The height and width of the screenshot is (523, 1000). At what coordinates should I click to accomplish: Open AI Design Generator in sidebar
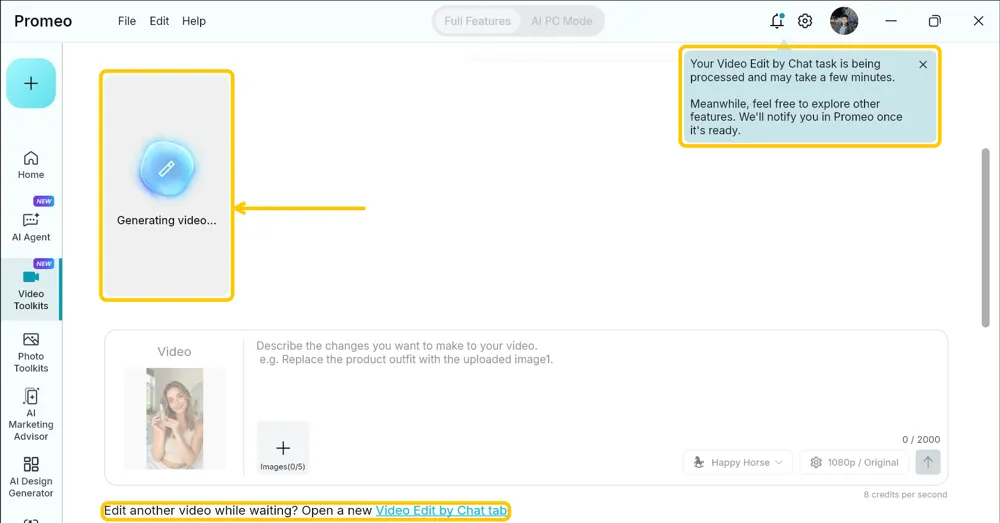(x=31, y=477)
